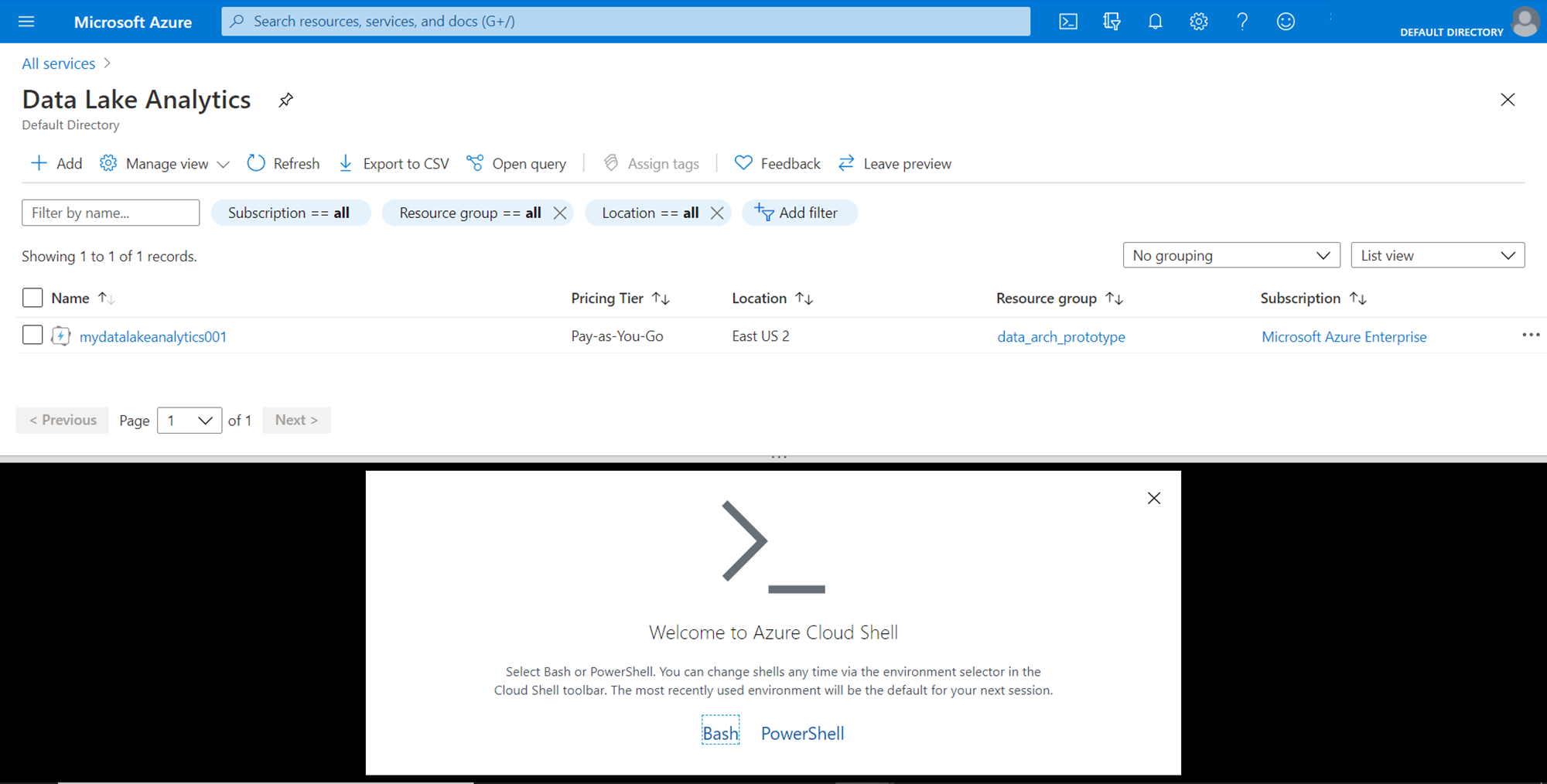Screen dimensions: 1547x784
Task: Click the record count text
Action: [x=109, y=256]
